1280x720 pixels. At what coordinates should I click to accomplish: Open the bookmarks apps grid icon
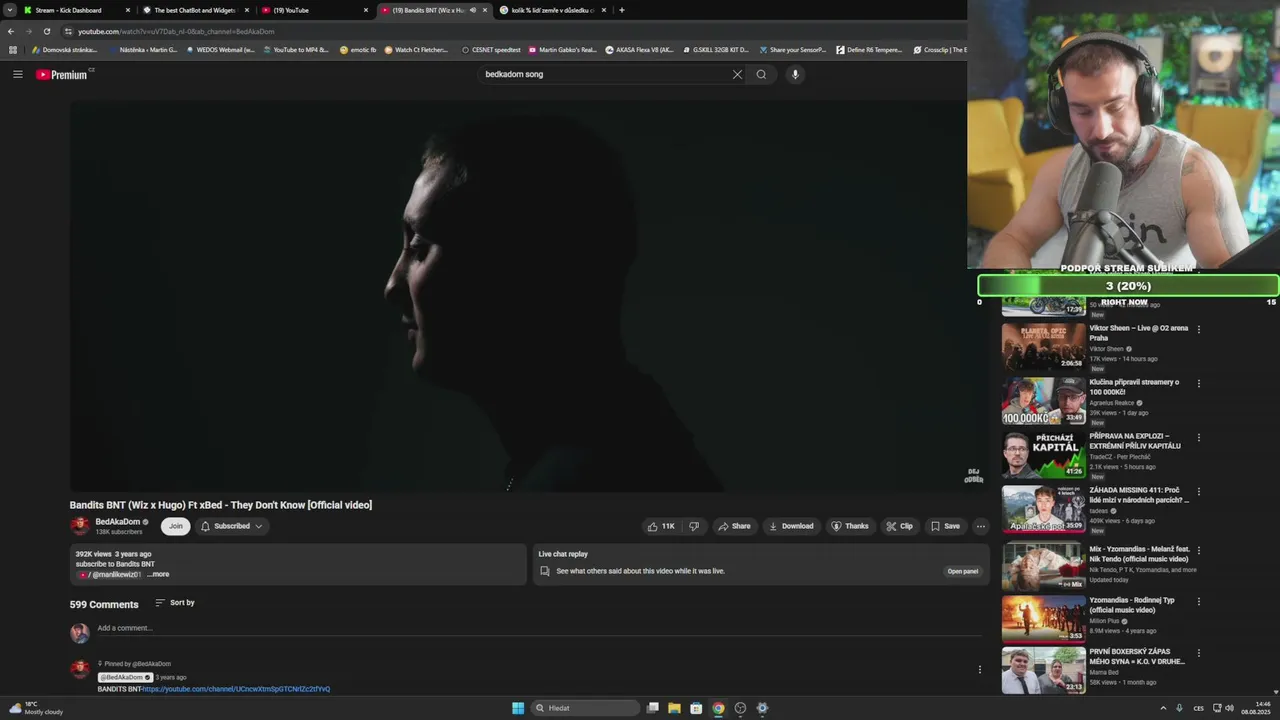tap(13, 50)
